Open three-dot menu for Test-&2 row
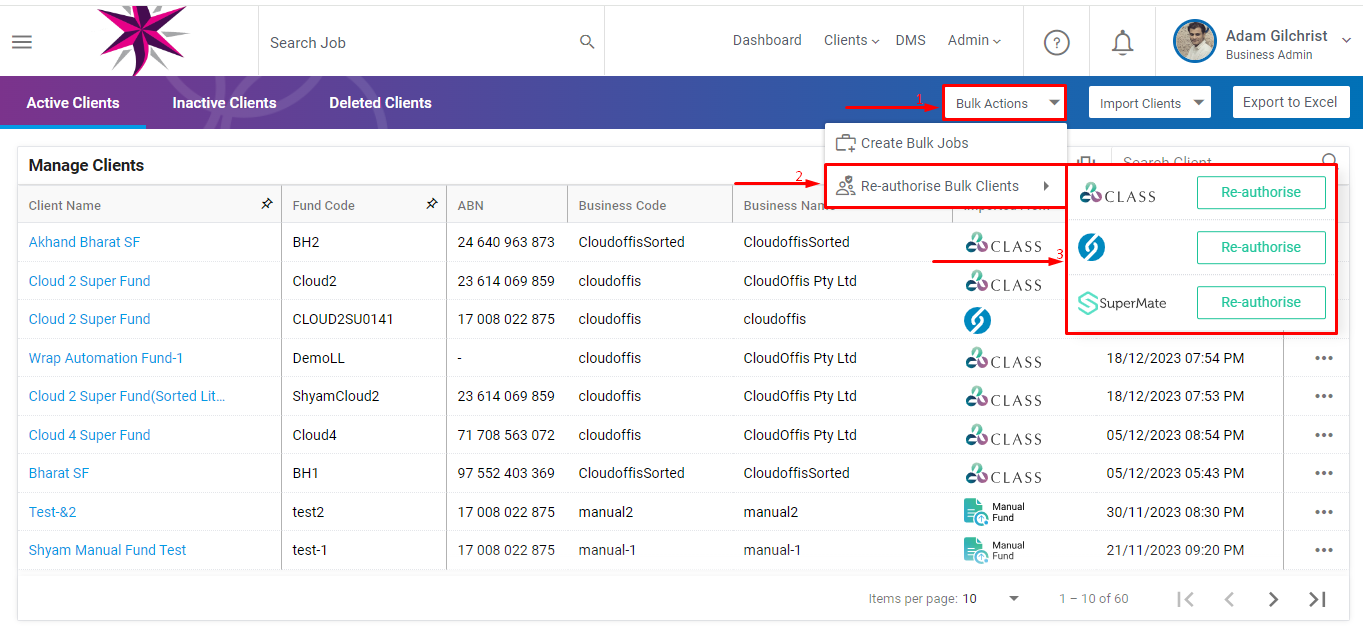Screen dimensions: 1363x633 pos(1324,512)
